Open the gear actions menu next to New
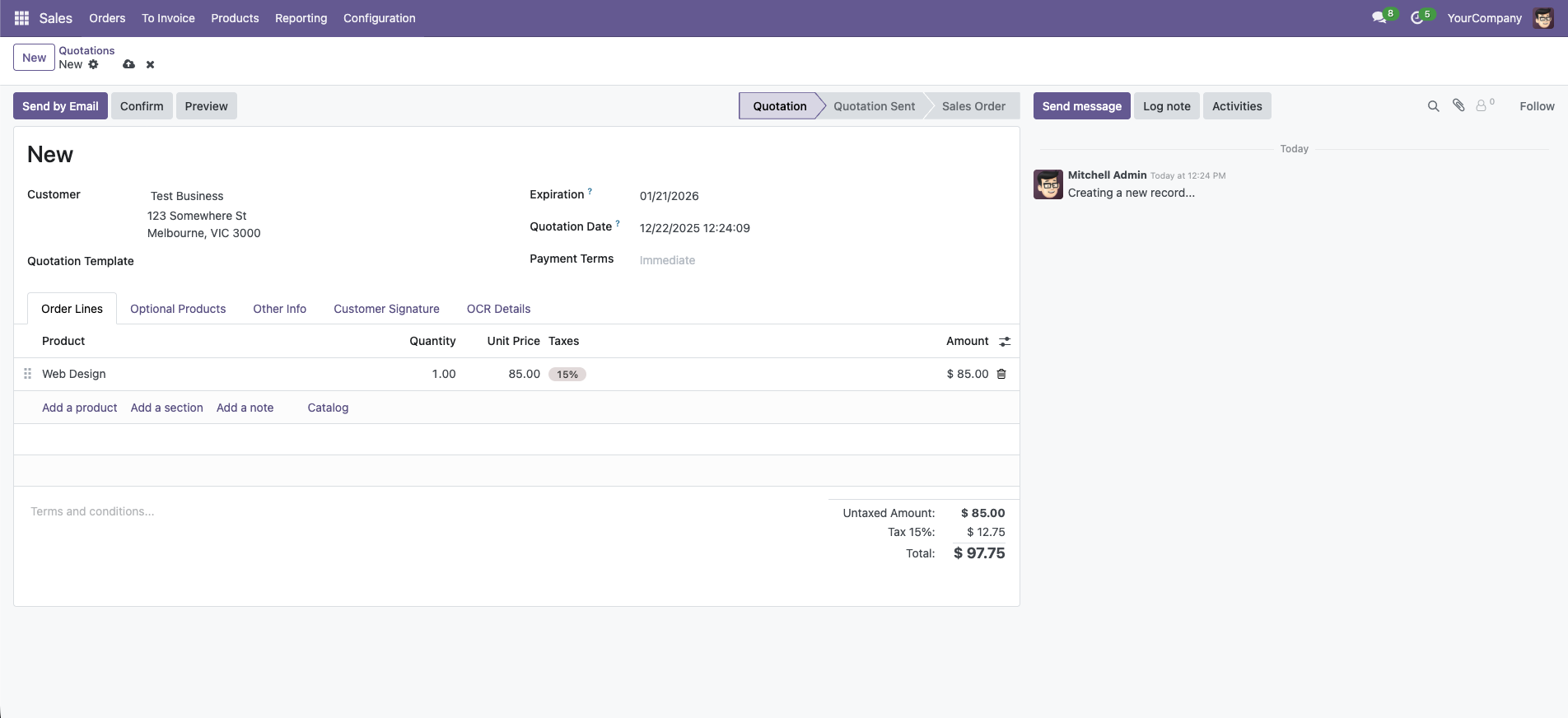The width and height of the screenshot is (1568, 718). (94, 64)
